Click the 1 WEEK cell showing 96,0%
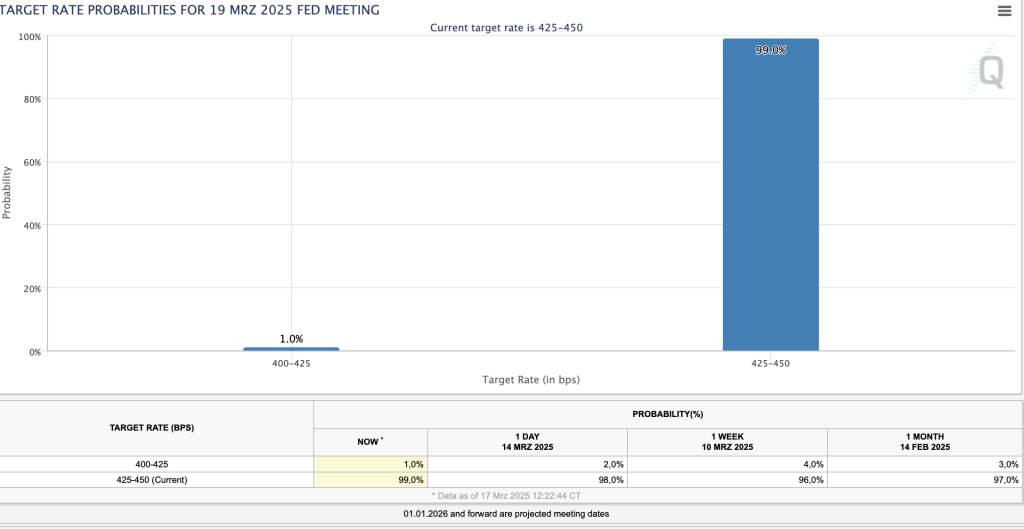Image resolution: width=1024 pixels, height=529 pixels. [728, 480]
